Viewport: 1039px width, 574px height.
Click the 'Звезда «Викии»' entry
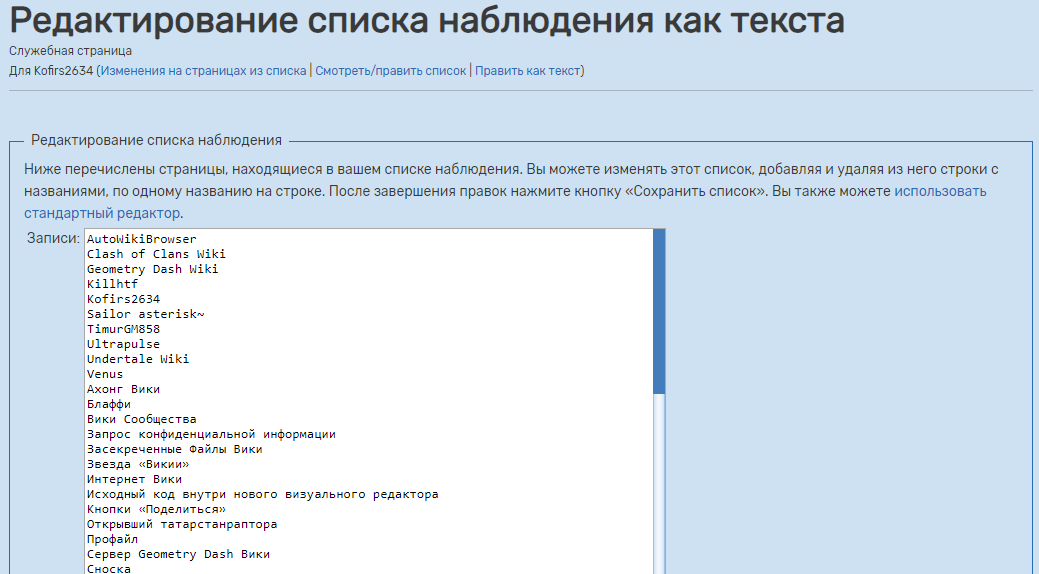click(138, 465)
